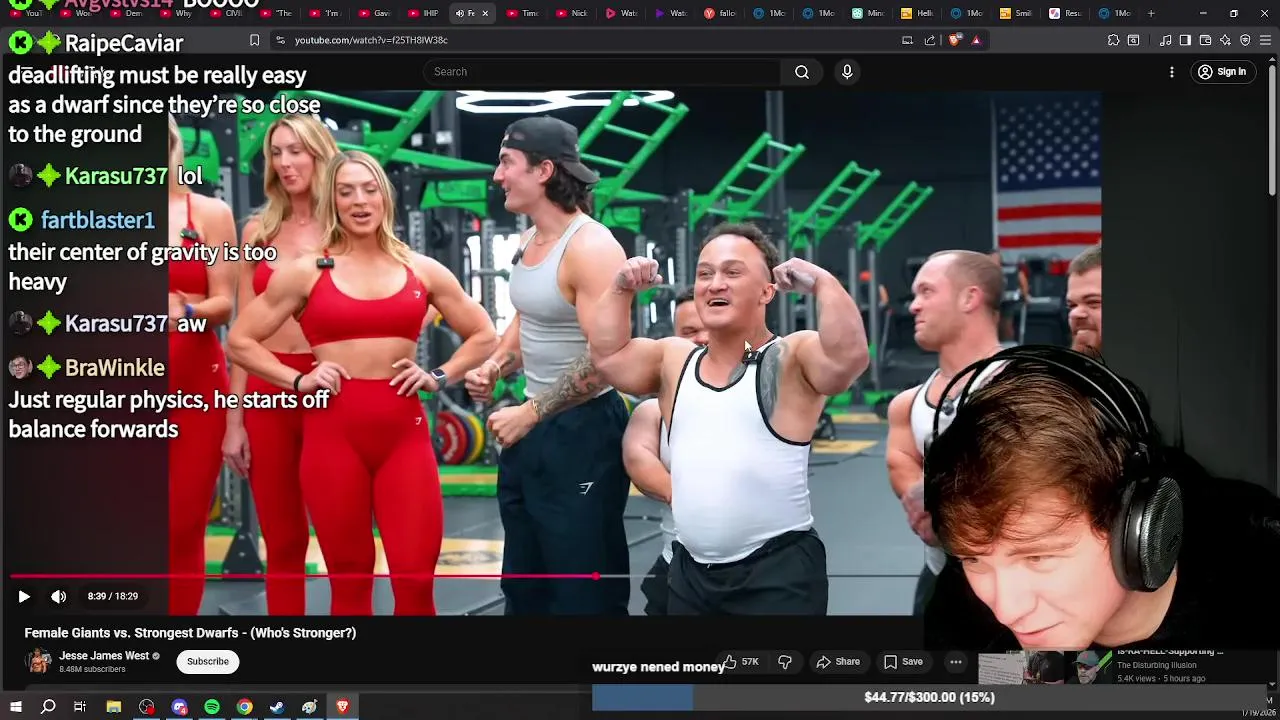Switch to the 'Resu' tab
Screen dimensions: 1280x720
pos(1065,13)
